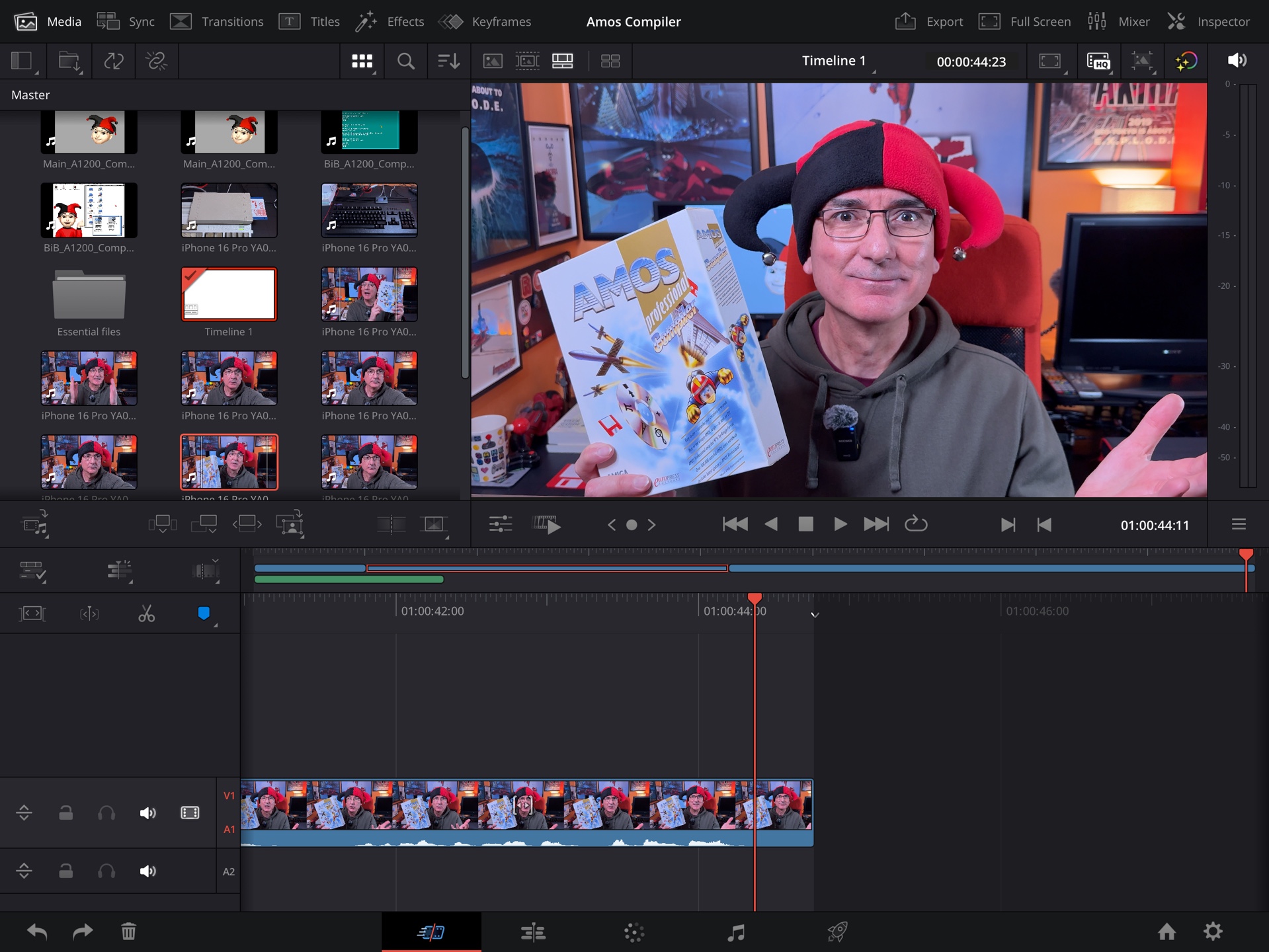Select the Timeline 1 thumbnail

pyautogui.click(x=229, y=295)
